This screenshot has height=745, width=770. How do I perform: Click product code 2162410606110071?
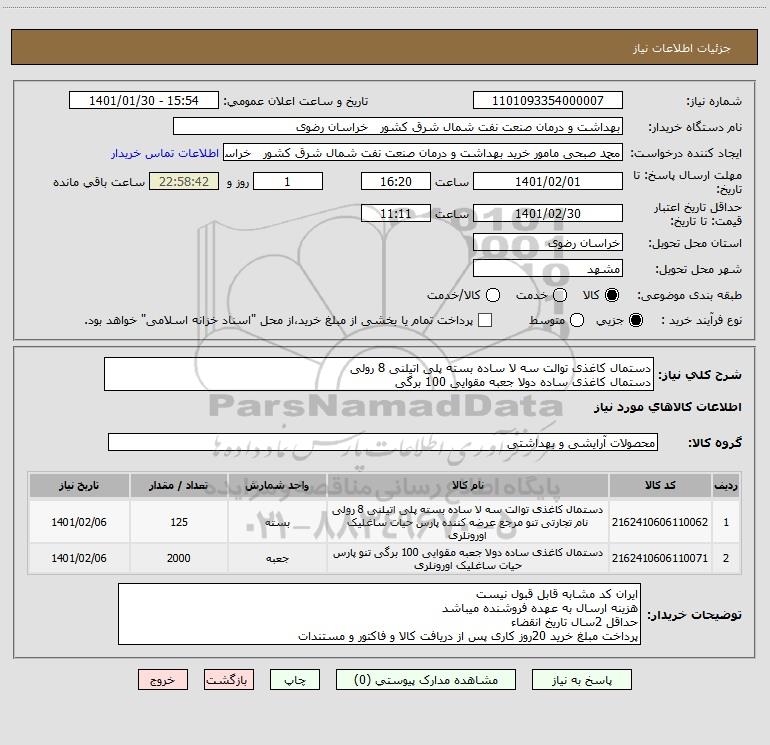(660, 558)
